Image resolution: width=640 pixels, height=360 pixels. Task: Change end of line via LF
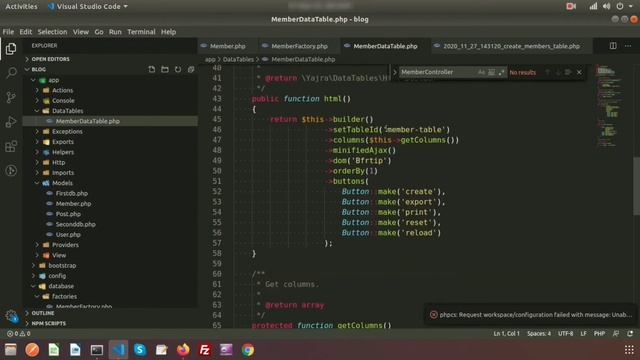click(584, 333)
